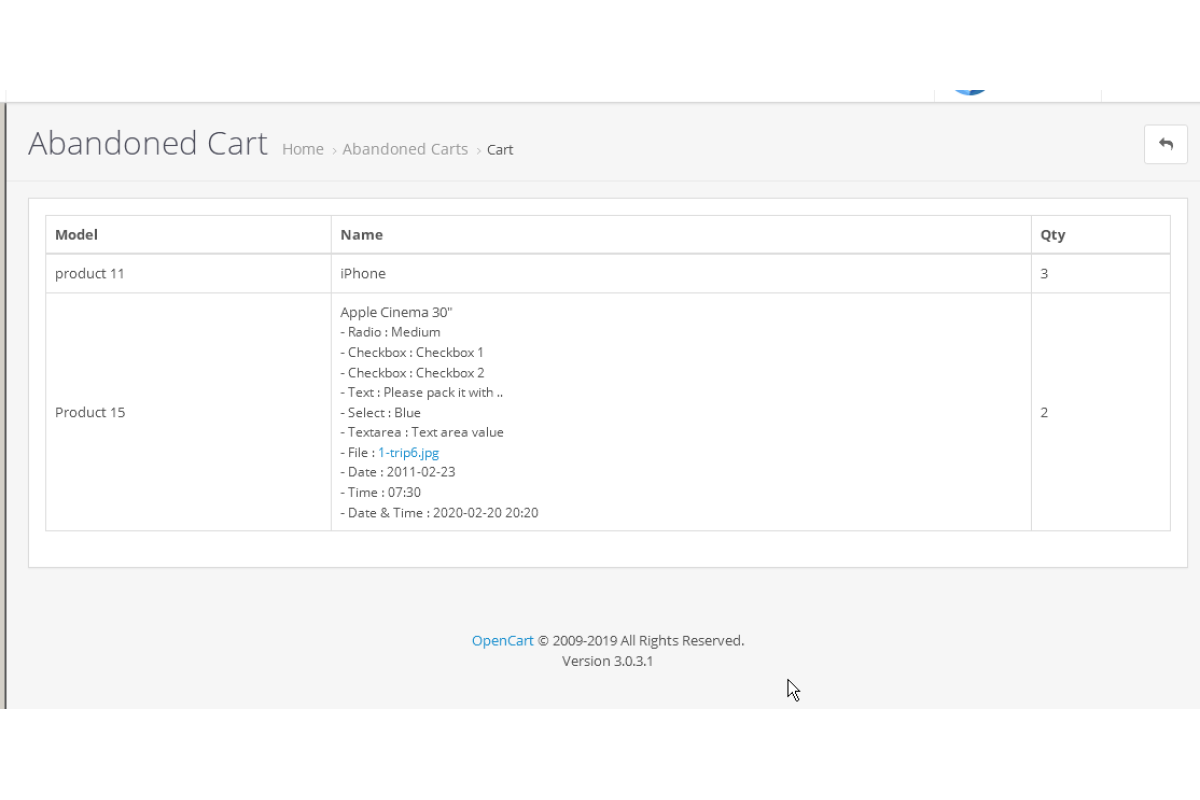
Task: Click the Model column header
Action: point(76,235)
